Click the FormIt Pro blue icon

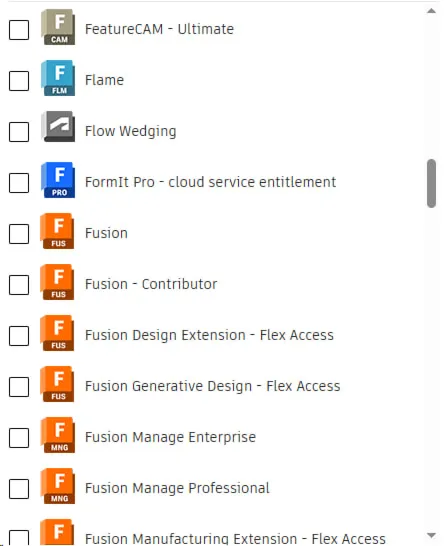coord(58,180)
